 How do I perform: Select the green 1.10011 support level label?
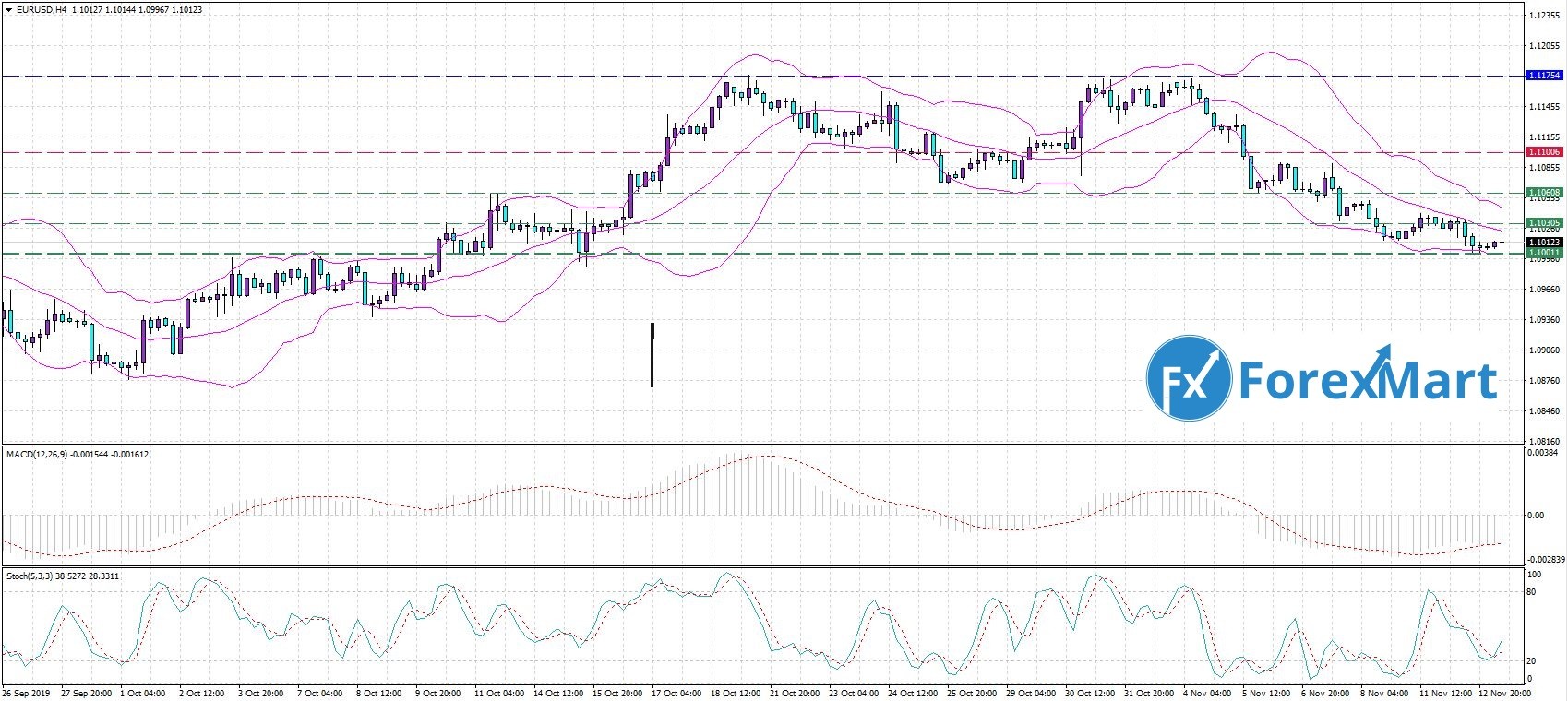[1544, 253]
